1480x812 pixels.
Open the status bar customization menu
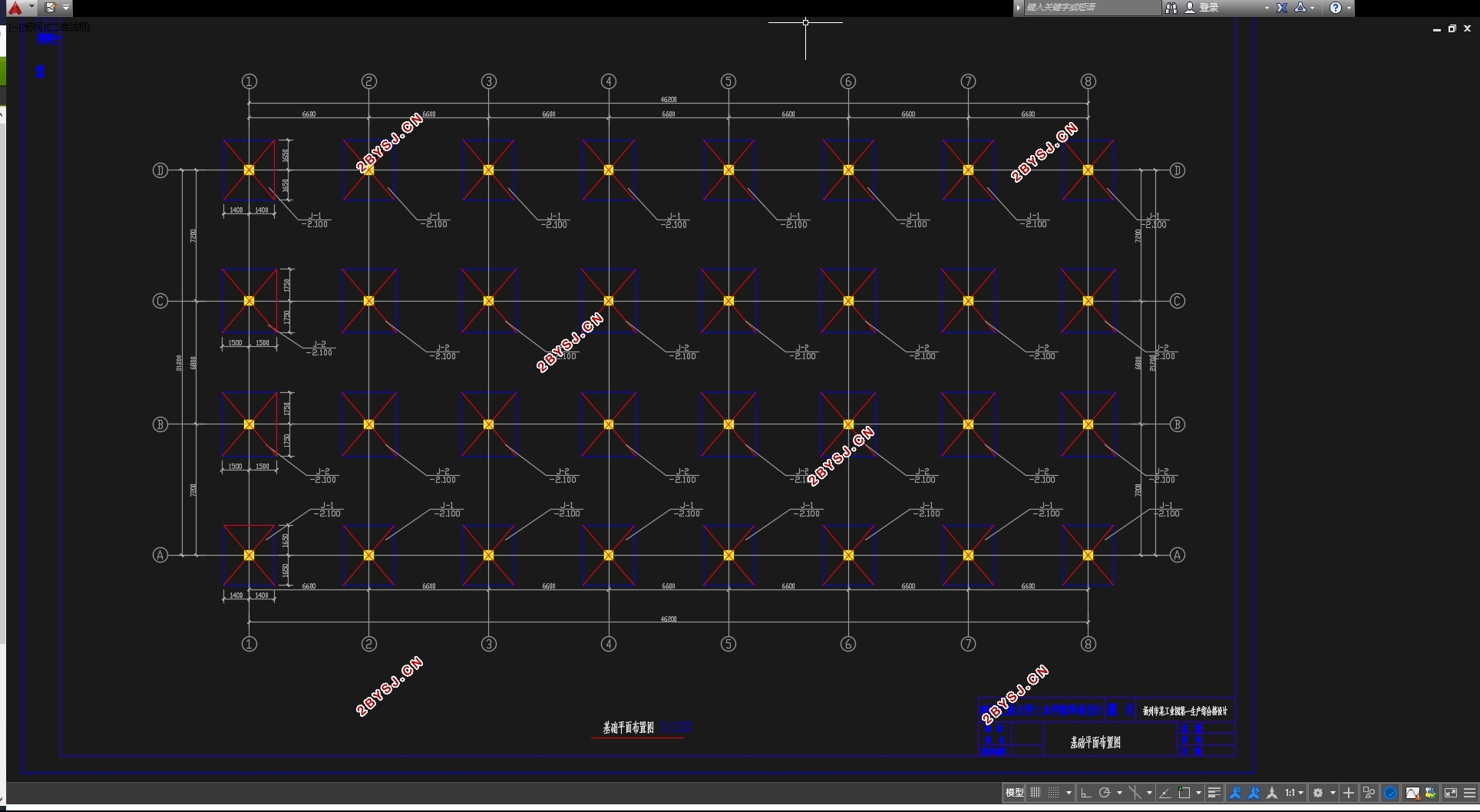pyautogui.click(x=1469, y=793)
